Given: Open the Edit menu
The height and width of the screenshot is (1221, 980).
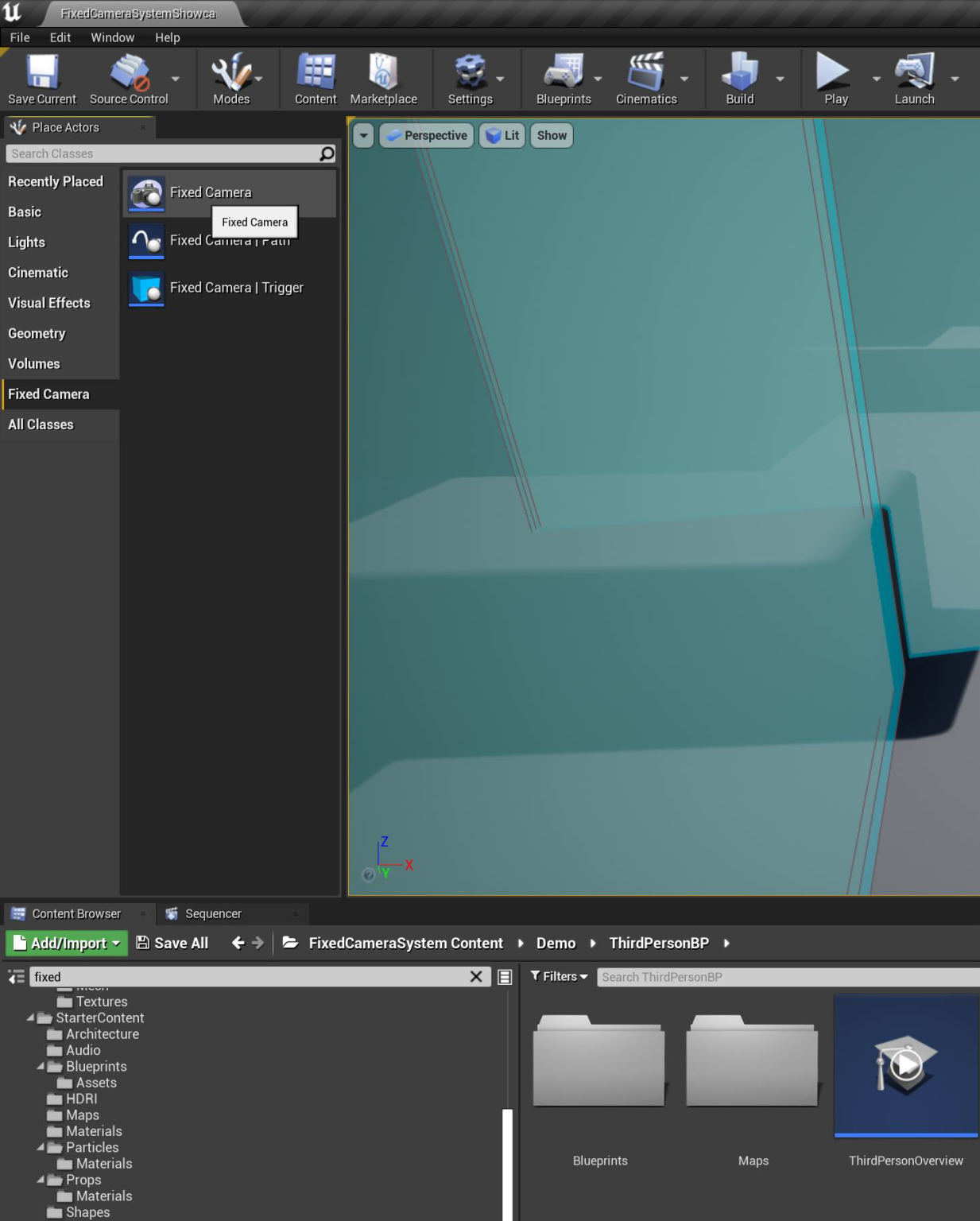Looking at the screenshot, I should (x=60, y=37).
